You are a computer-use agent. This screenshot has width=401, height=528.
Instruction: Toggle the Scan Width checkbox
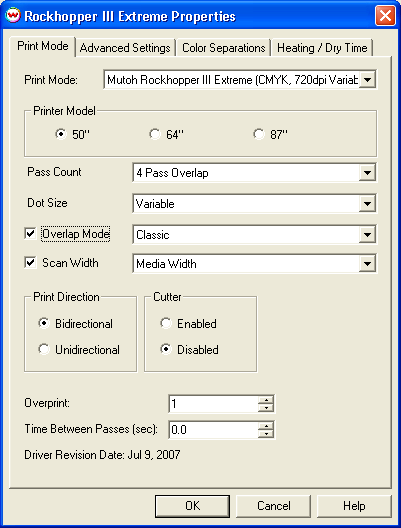(x=30, y=263)
